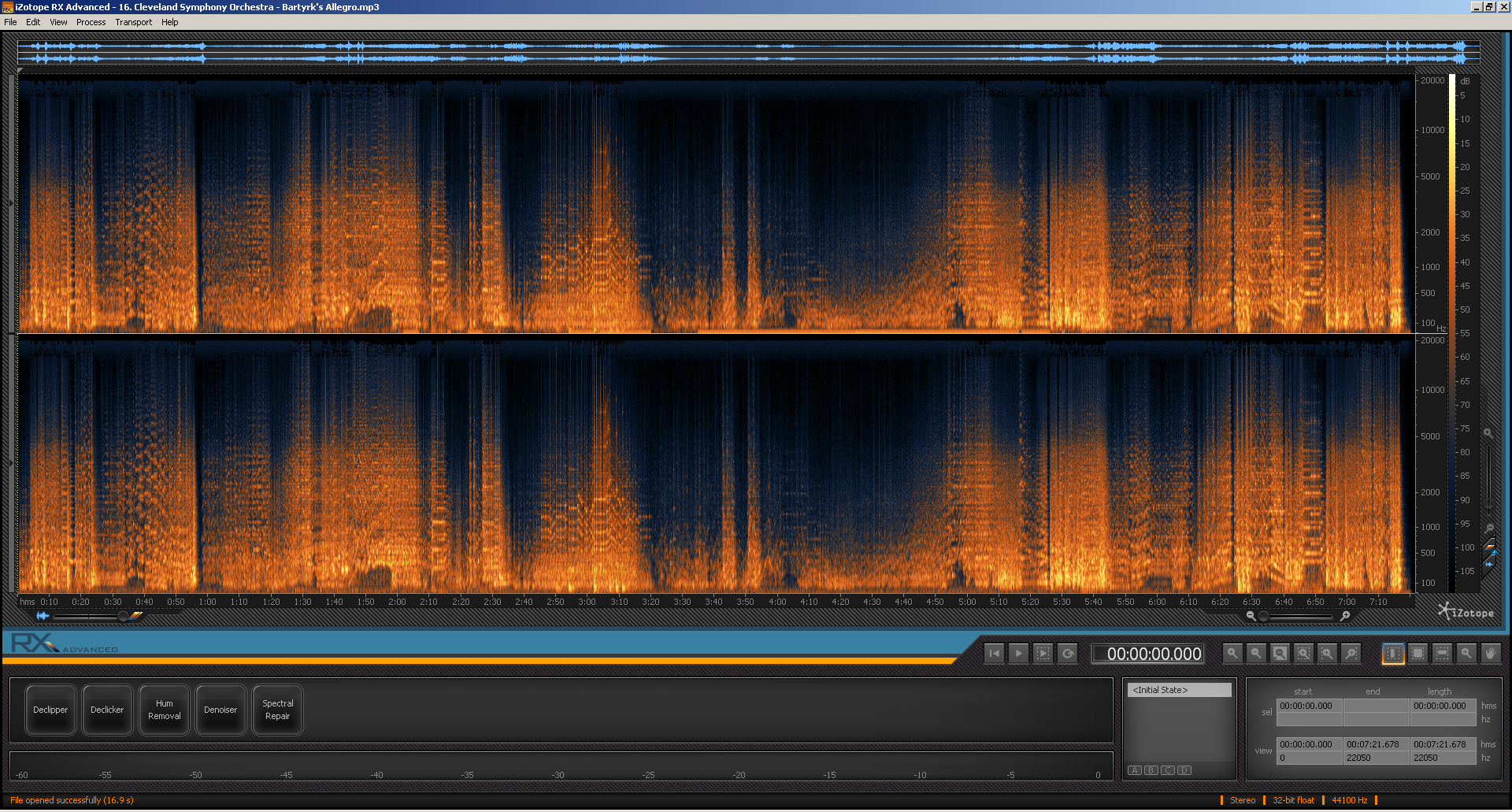This screenshot has width=1512, height=812.
Task: Open the Help menu
Action: click(x=169, y=22)
